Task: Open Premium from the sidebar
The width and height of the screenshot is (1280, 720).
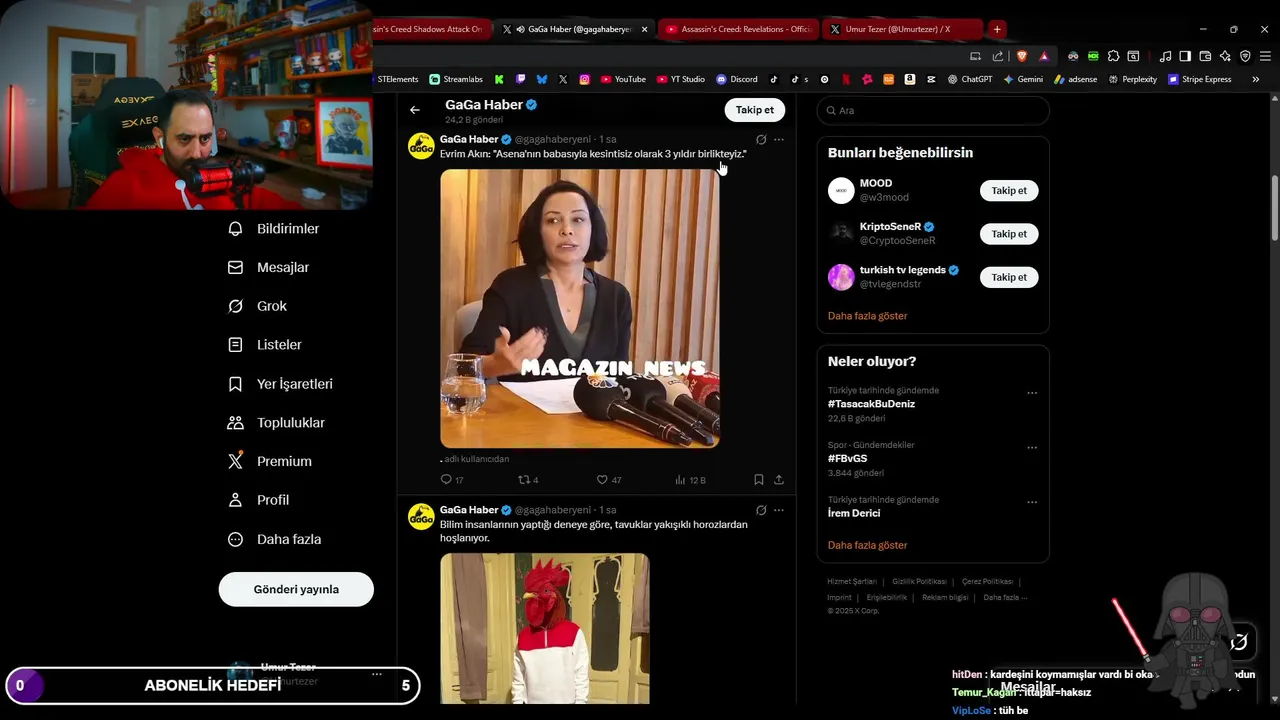Action: [270, 461]
